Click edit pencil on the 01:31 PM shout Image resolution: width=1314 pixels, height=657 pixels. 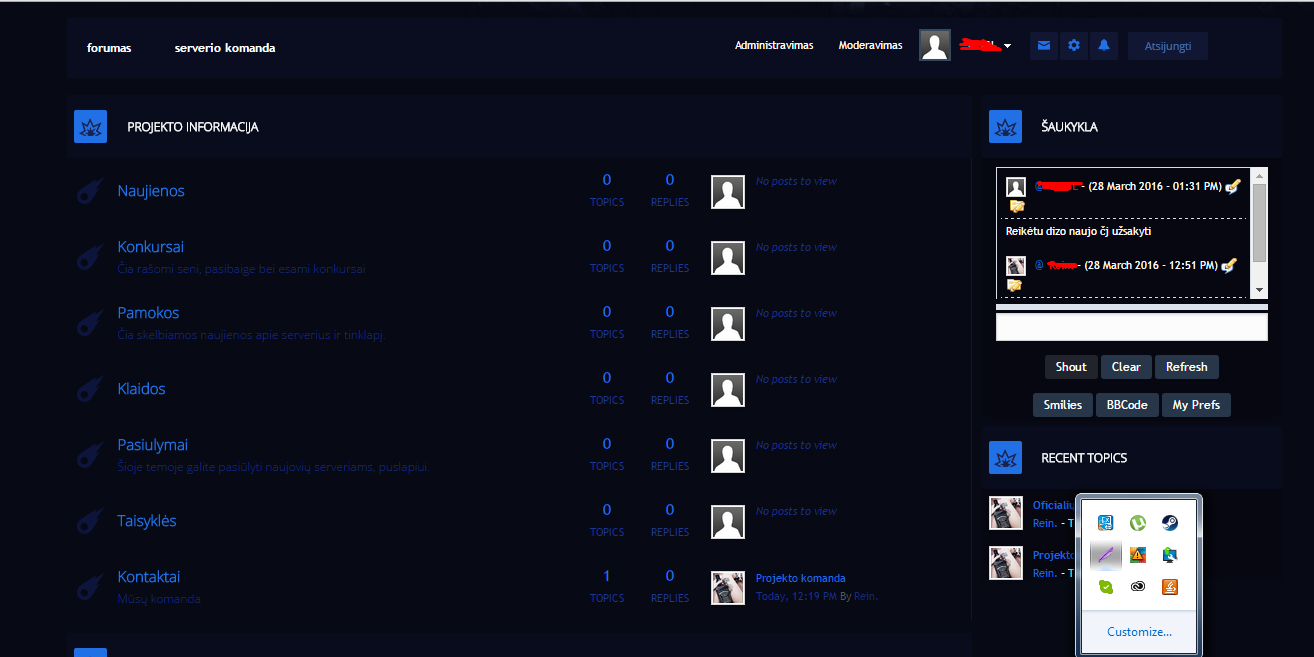coord(1232,185)
